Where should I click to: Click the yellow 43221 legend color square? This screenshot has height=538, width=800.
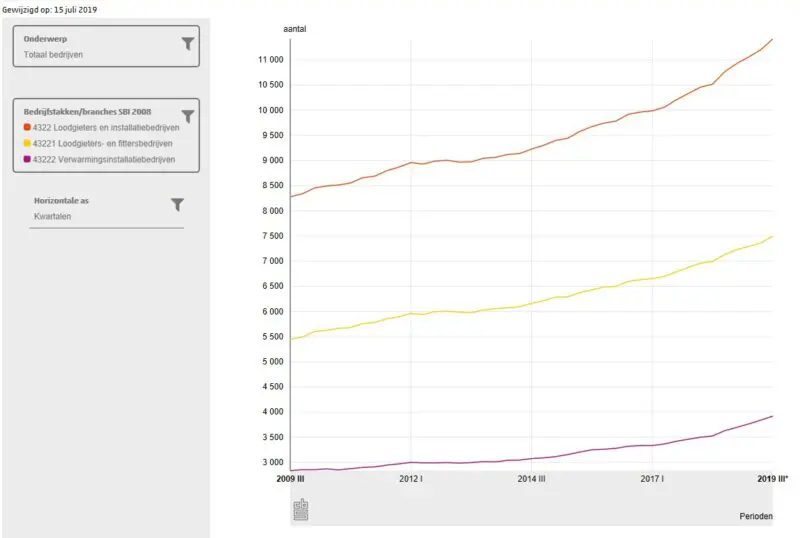click(27, 143)
